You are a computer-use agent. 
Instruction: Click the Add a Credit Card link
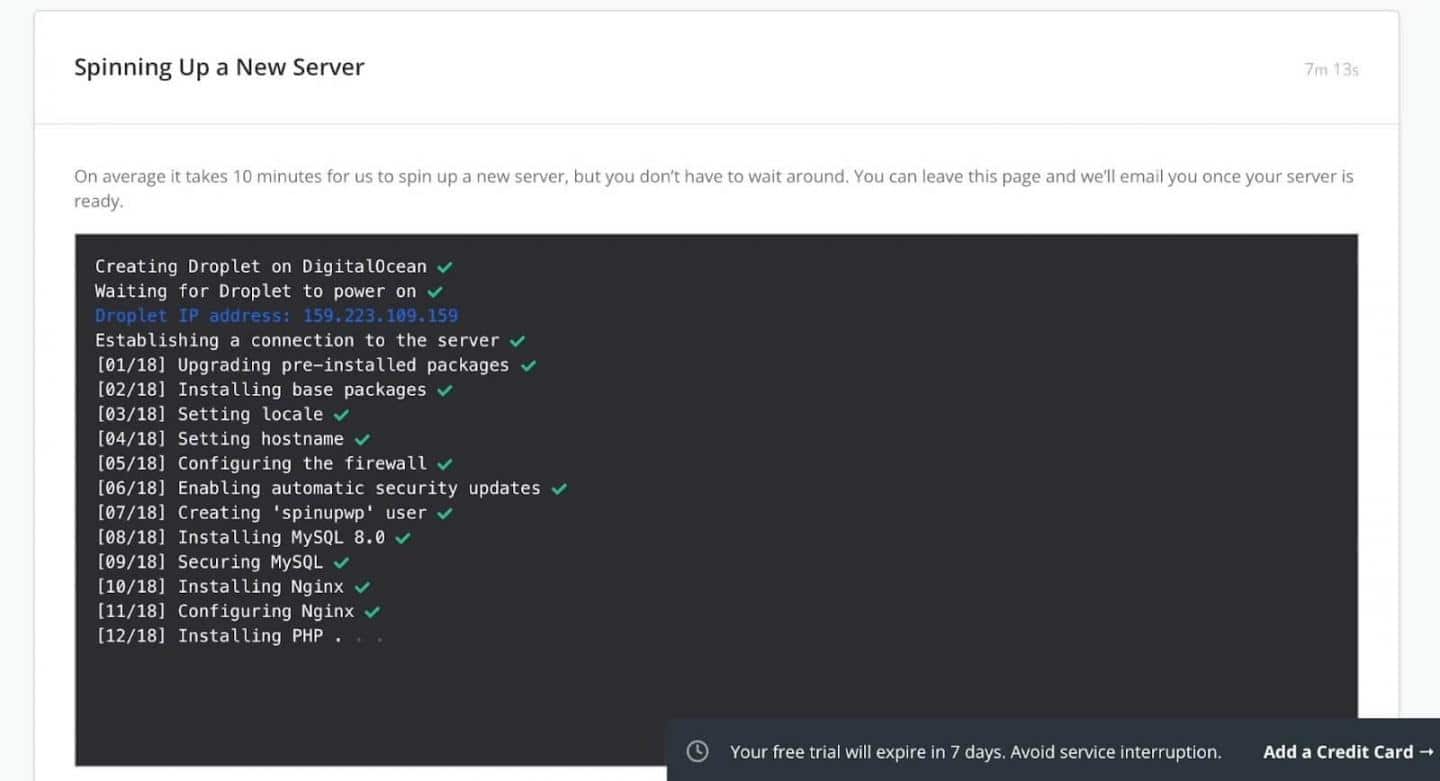1347,752
